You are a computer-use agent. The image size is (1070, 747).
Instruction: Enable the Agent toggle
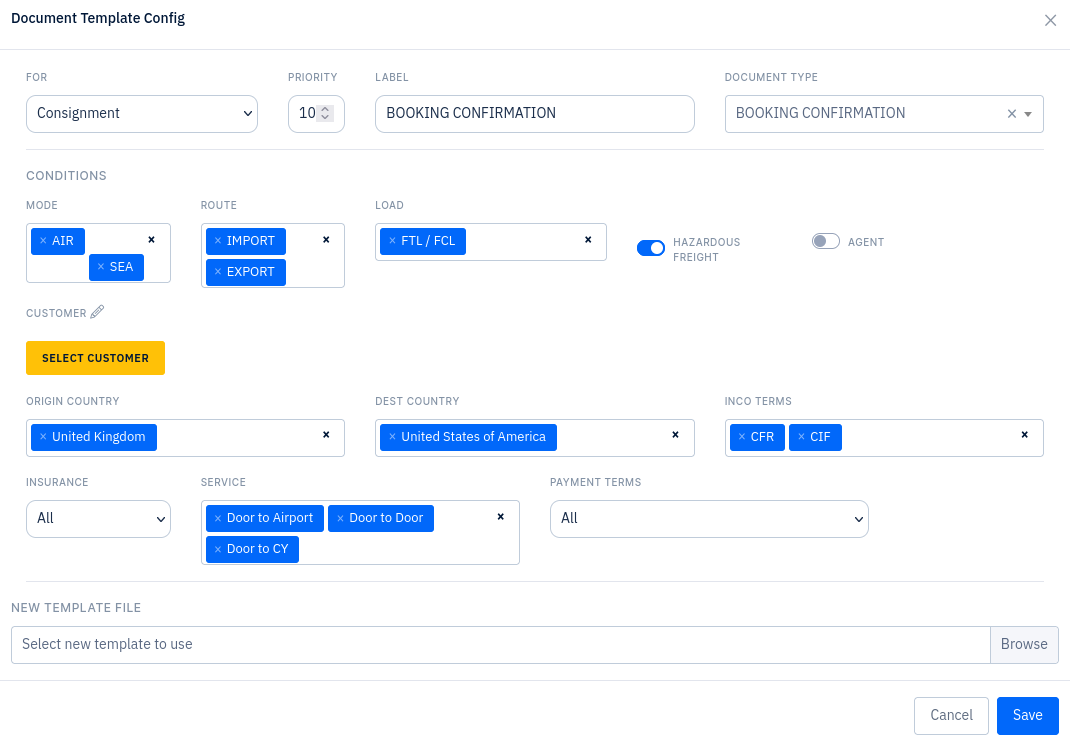[825, 241]
